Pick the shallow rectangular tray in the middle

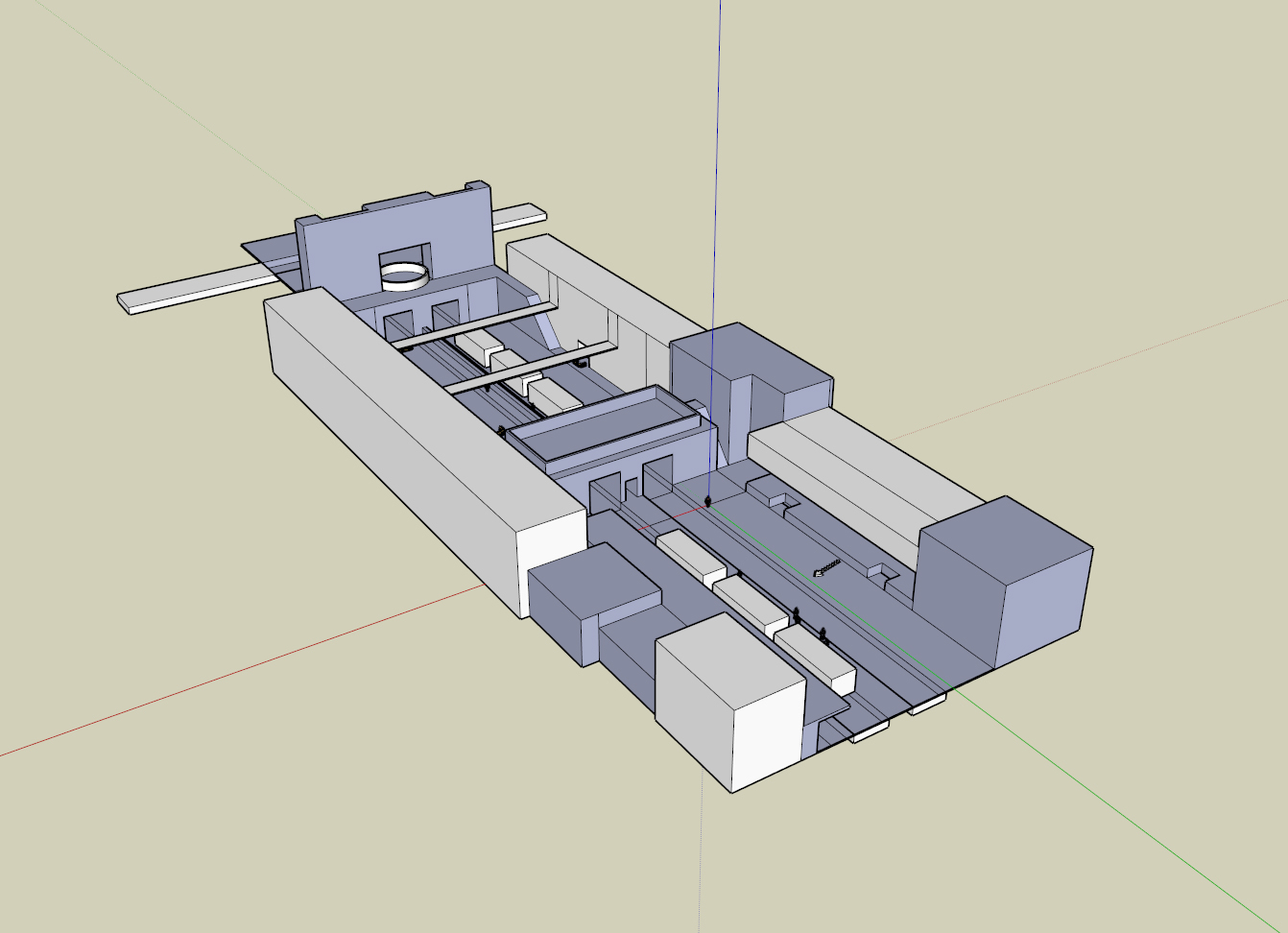(605, 425)
